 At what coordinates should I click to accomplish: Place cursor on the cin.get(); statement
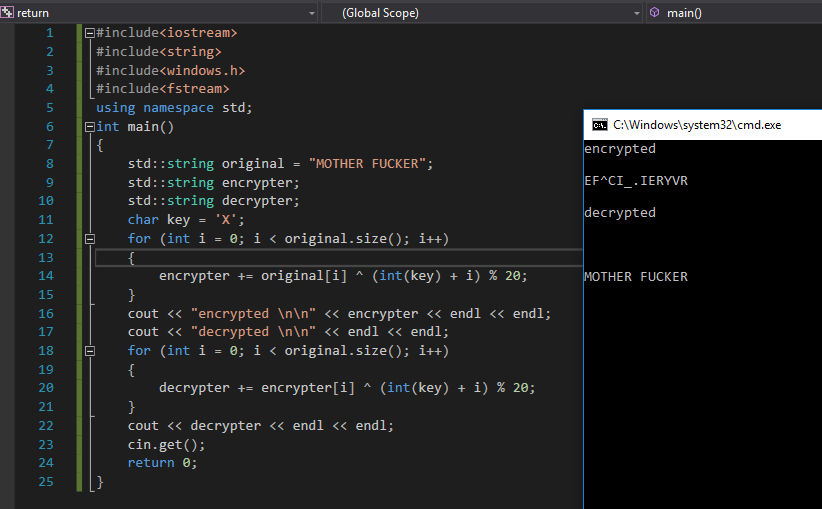click(x=166, y=444)
